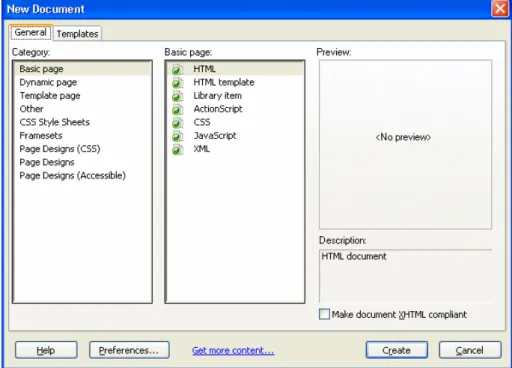Cancel the New Document dialog
Viewport: 512px width, 368px height.
click(470, 350)
